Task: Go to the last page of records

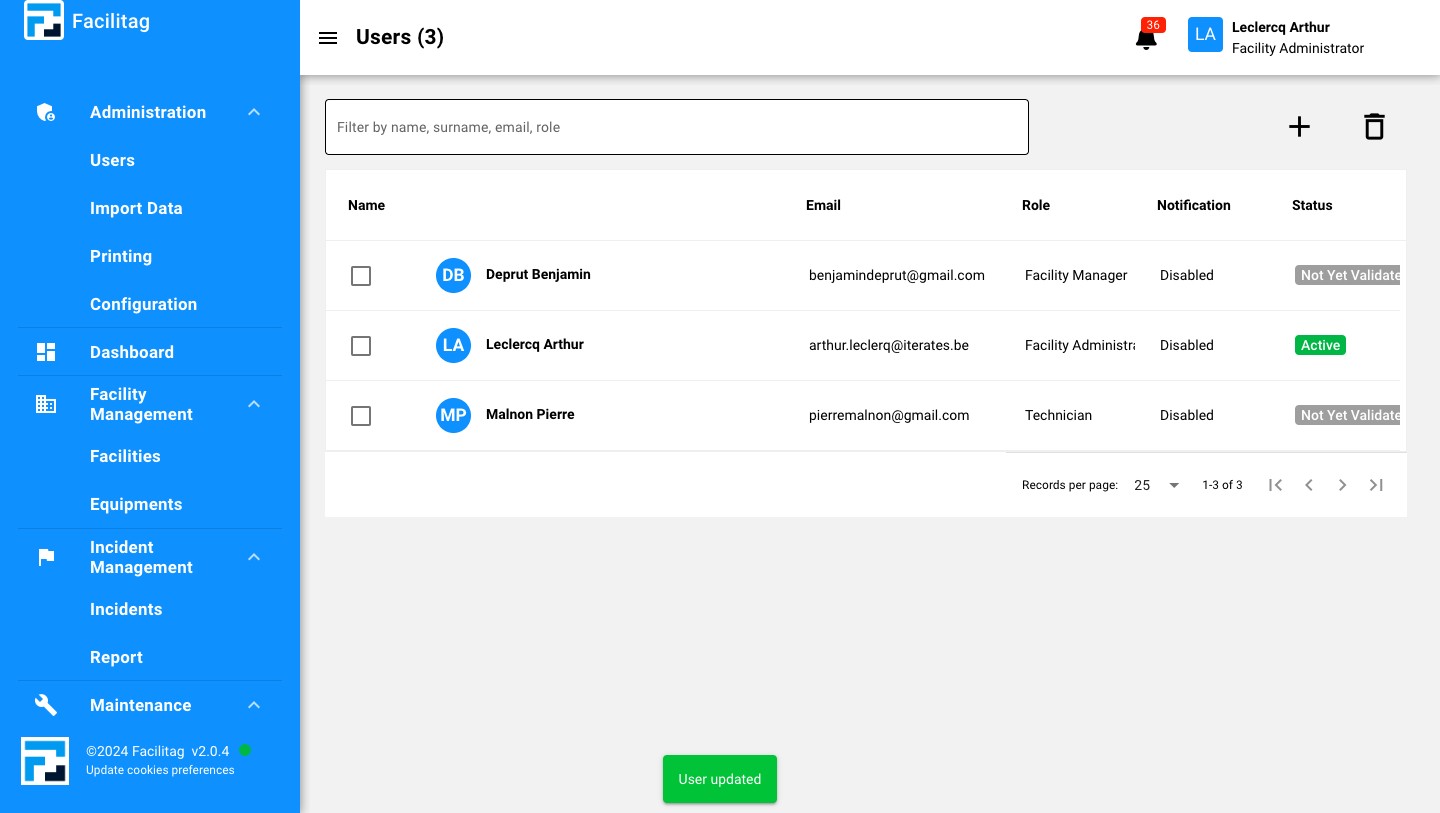Action: [x=1376, y=485]
